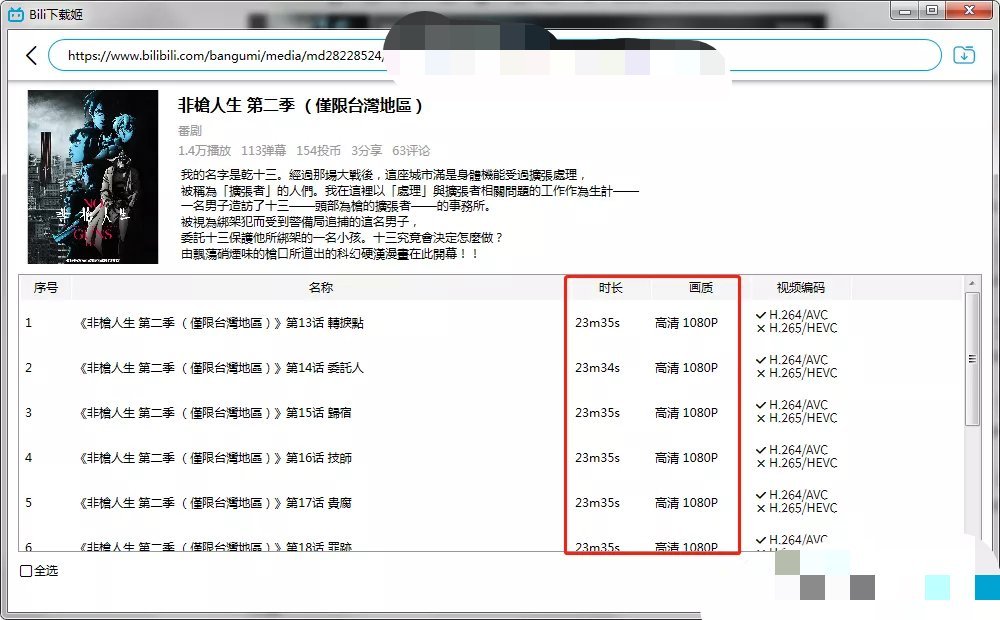Select the 第14话 委託人 episode row
This screenshot has width=1000, height=620.
(491, 368)
